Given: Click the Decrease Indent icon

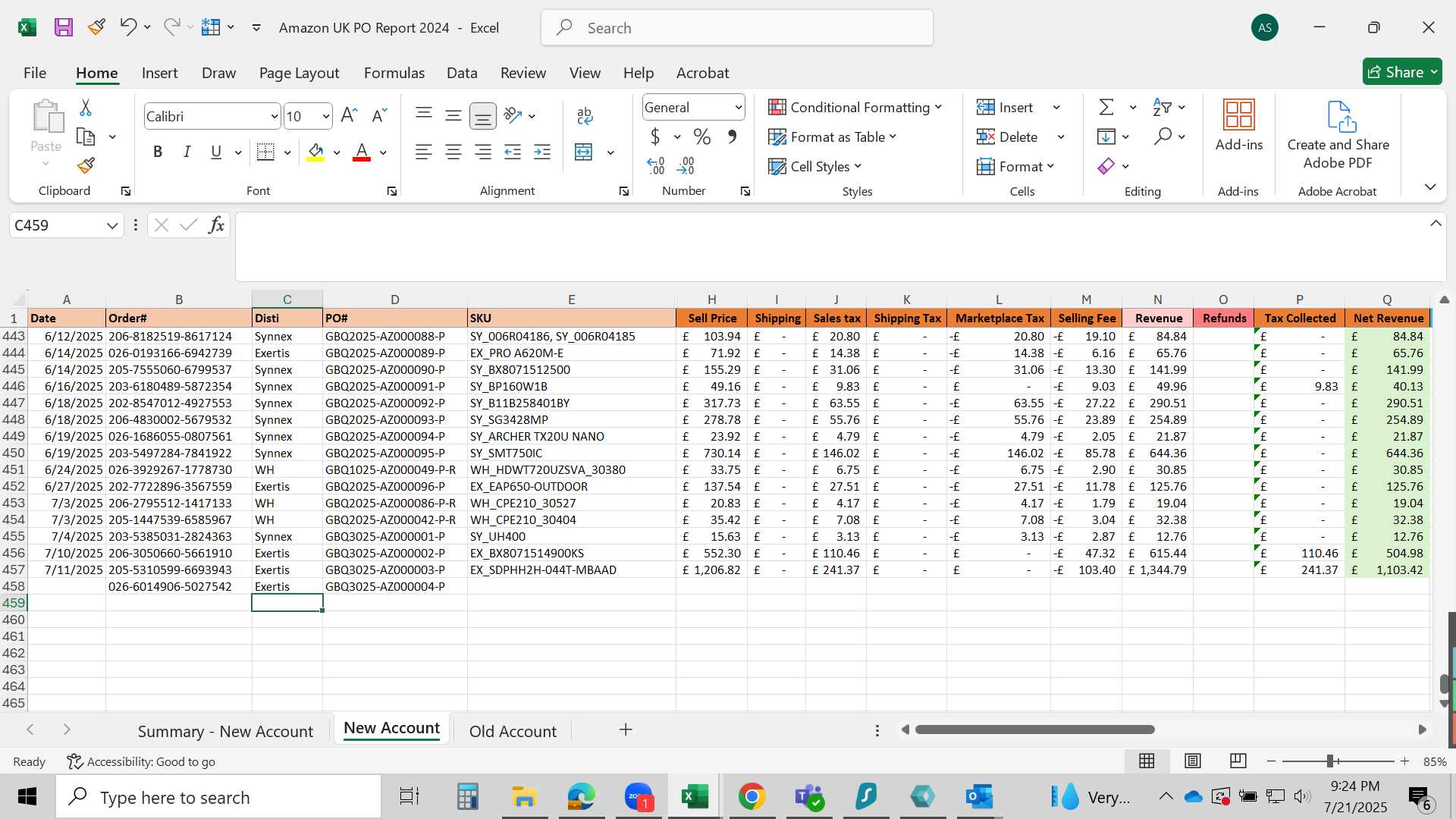Looking at the screenshot, I should (x=513, y=152).
